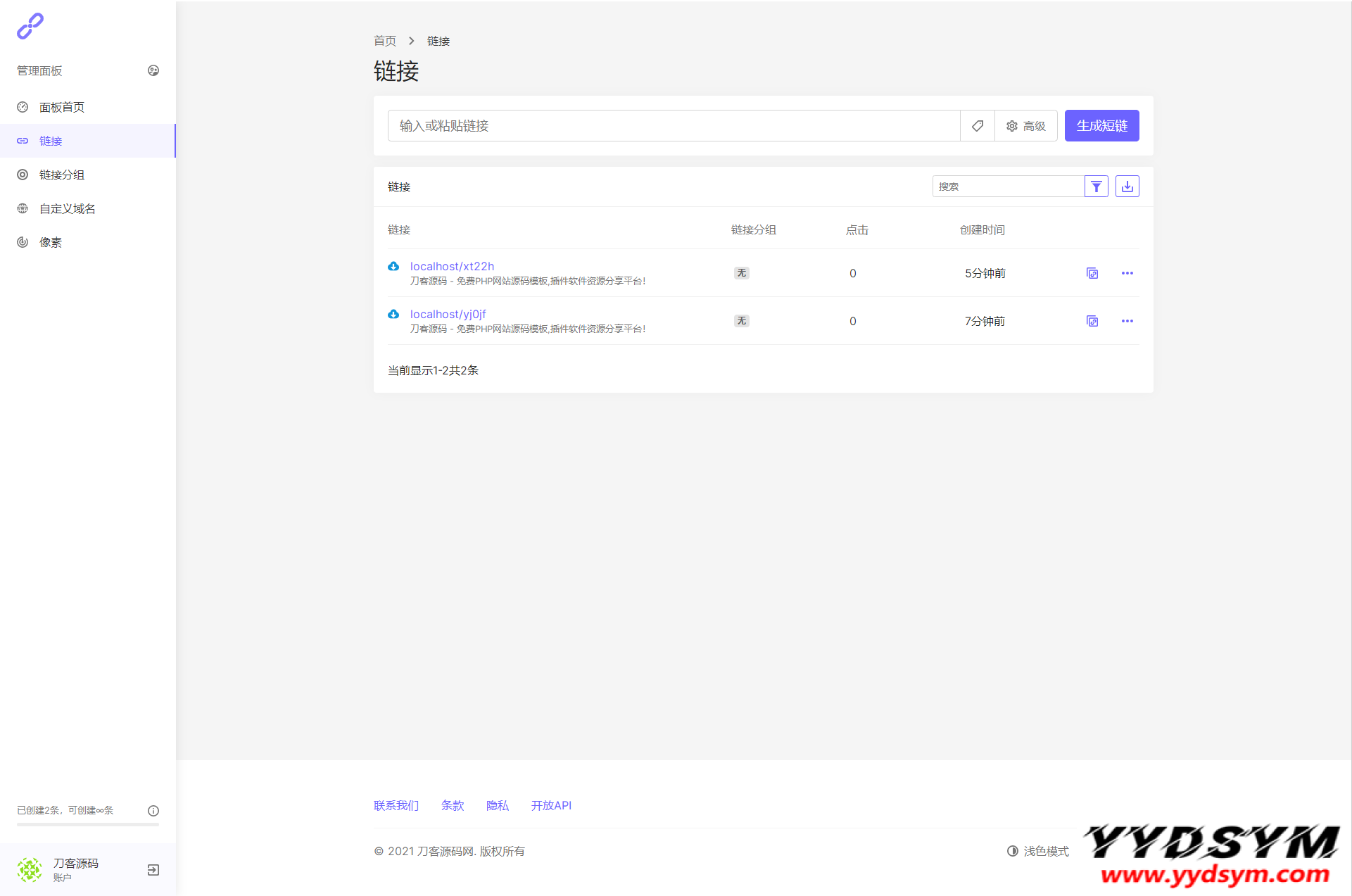Copy the localhost/yj0jf short link
Image resolution: width=1352 pixels, height=896 pixels.
point(1092,321)
